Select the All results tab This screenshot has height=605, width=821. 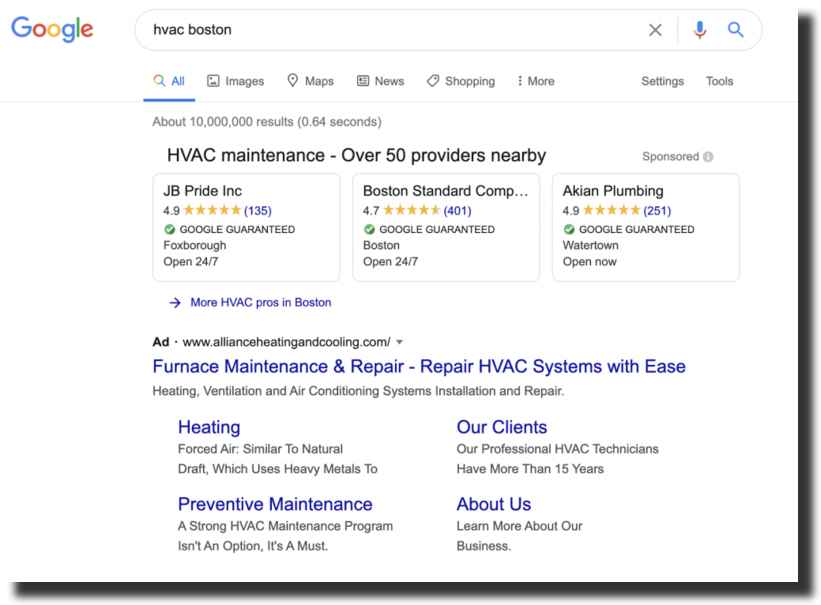point(169,81)
